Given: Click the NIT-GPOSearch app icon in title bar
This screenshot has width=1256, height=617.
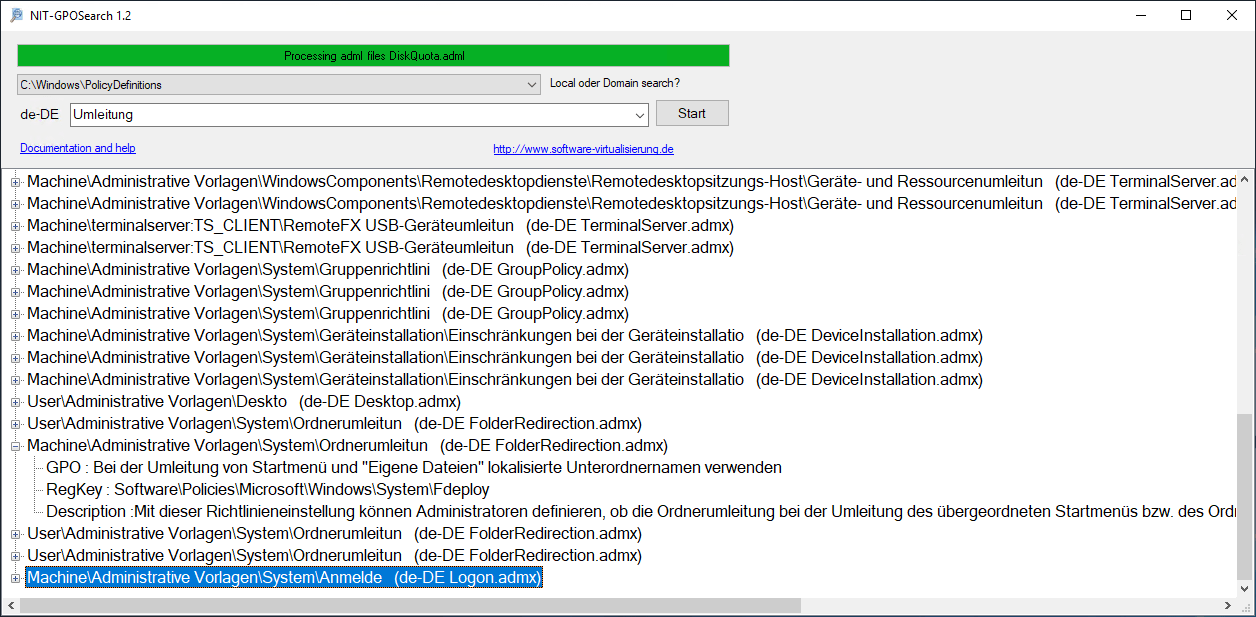Looking at the screenshot, I should pyautogui.click(x=16, y=15).
